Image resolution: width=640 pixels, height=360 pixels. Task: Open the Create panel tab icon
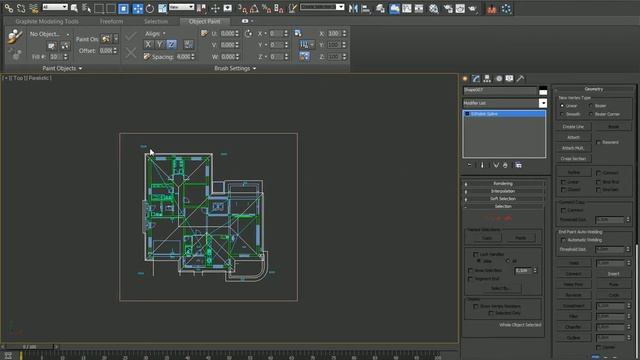pos(465,78)
